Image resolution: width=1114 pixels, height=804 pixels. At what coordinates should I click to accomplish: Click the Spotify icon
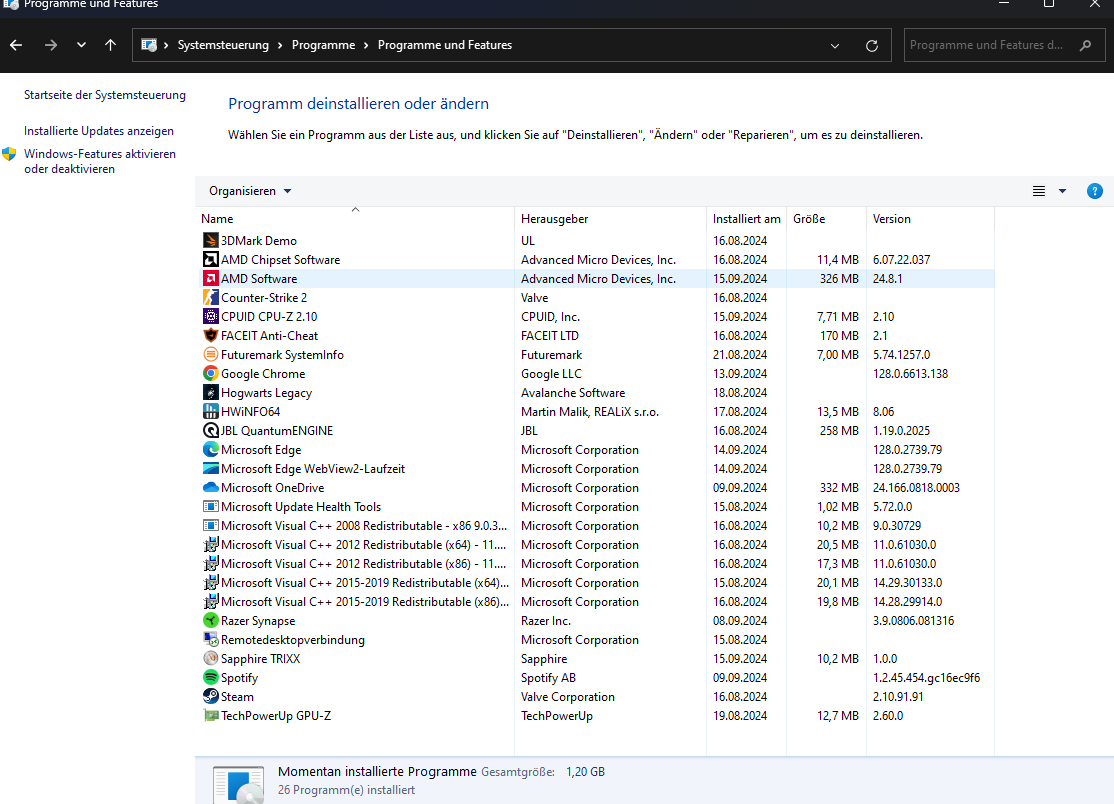click(x=210, y=678)
